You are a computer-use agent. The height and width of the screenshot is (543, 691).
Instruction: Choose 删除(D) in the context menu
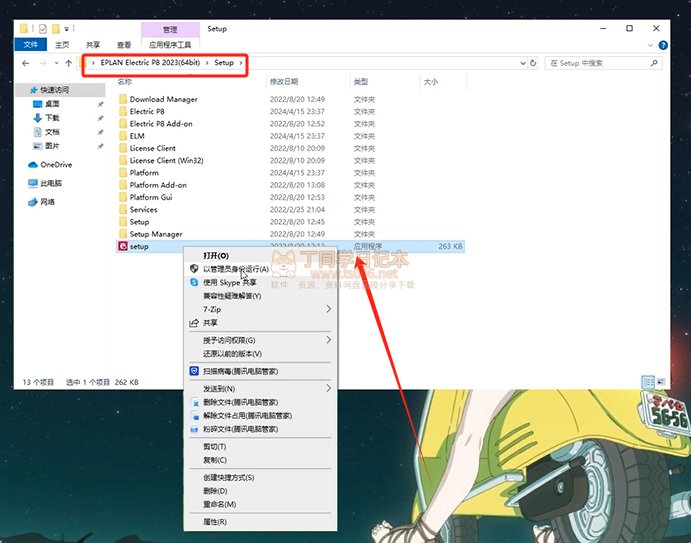click(x=260, y=491)
